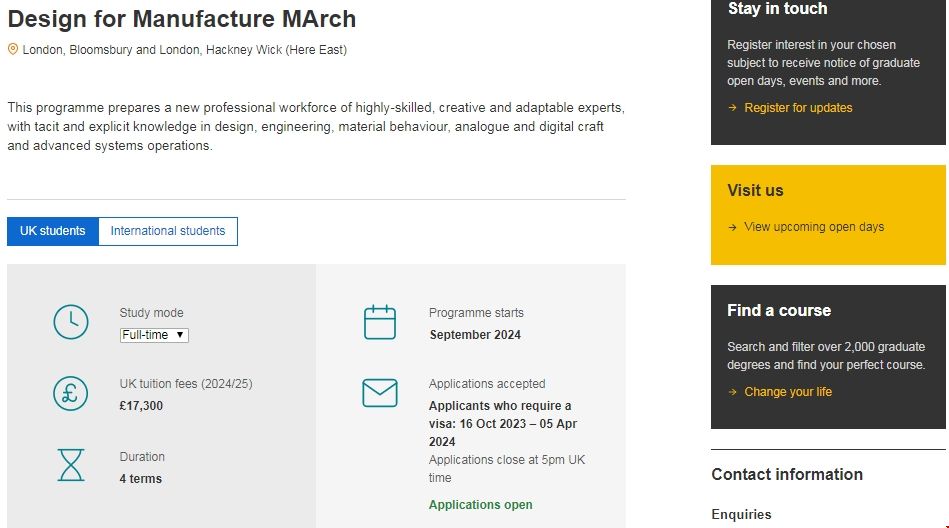949x528 pixels.
Task: Click arrow icon beside Register for updates
Action: (732, 108)
